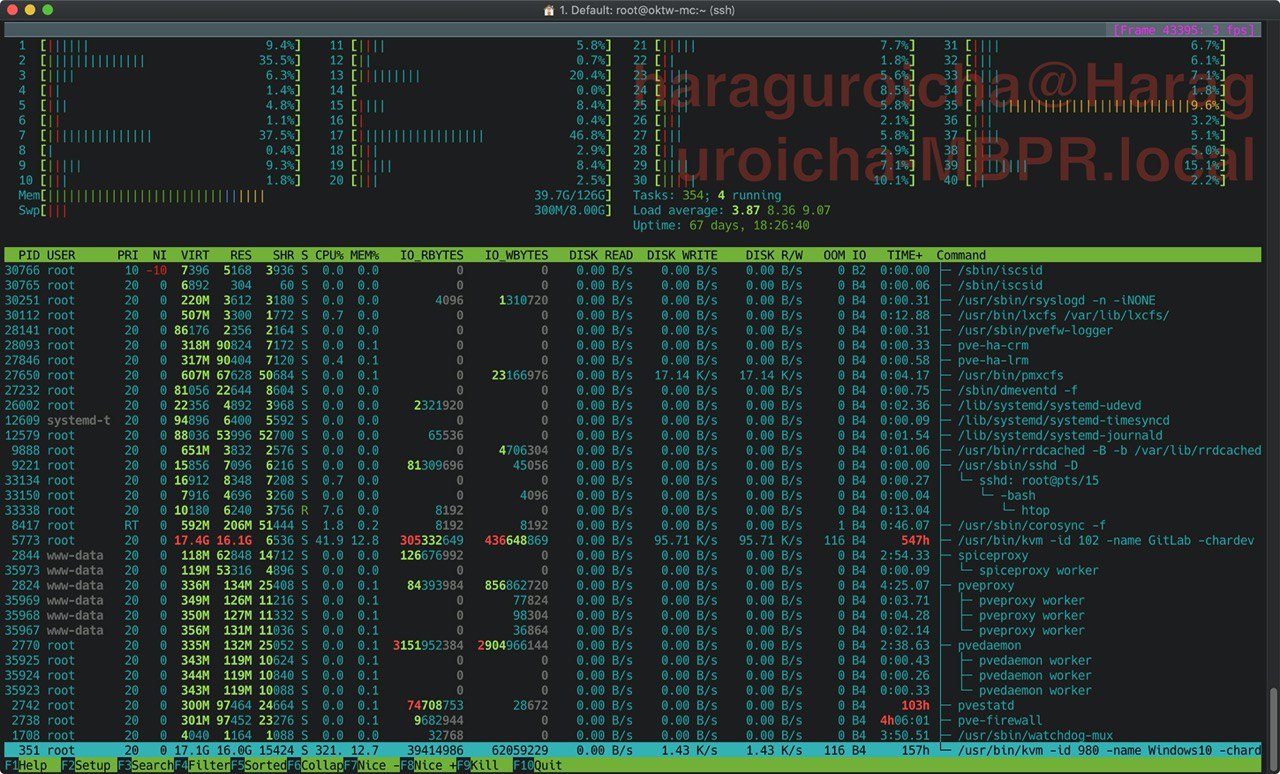Sort by the VIRT column header
This screenshot has width=1280, height=774.
pos(195,255)
